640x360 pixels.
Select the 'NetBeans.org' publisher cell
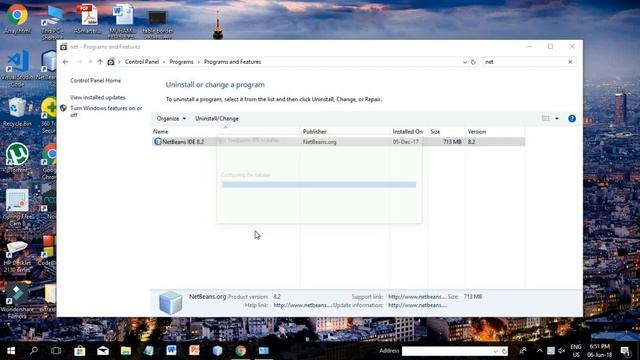[320, 142]
